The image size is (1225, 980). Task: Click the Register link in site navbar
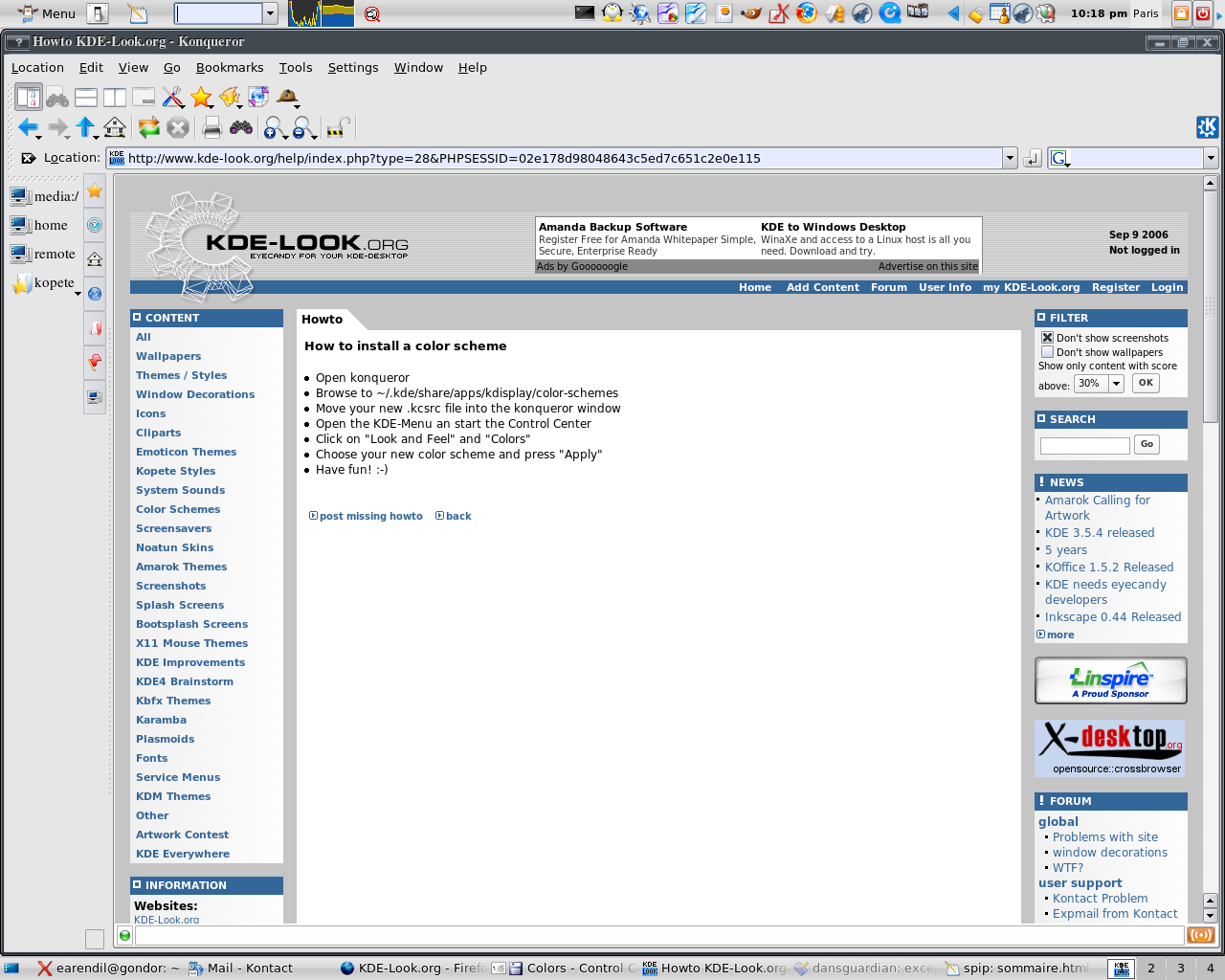(x=1116, y=287)
